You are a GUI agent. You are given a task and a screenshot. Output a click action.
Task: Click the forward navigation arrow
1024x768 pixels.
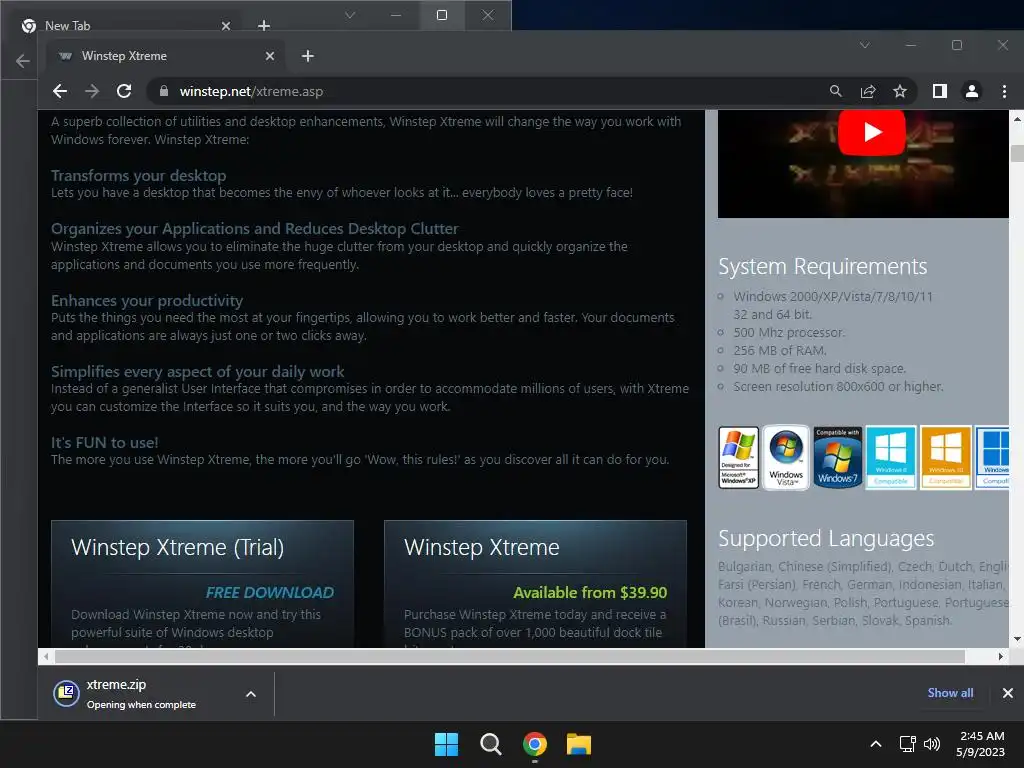point(92,91)
